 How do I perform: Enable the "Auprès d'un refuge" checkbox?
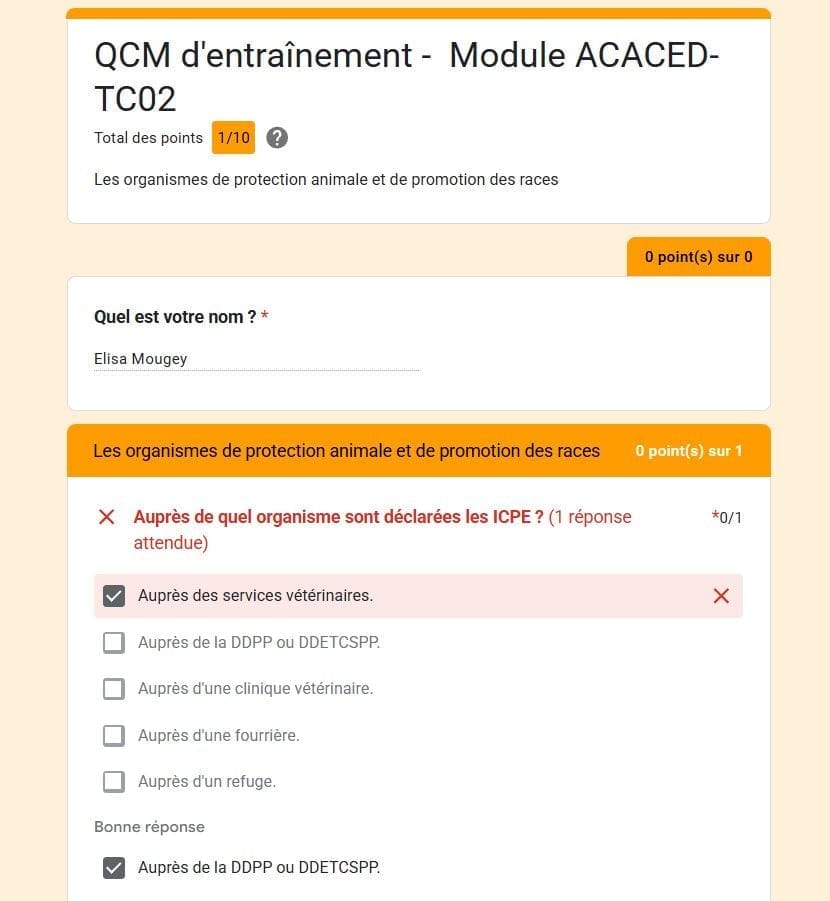[x=114, y=782]
